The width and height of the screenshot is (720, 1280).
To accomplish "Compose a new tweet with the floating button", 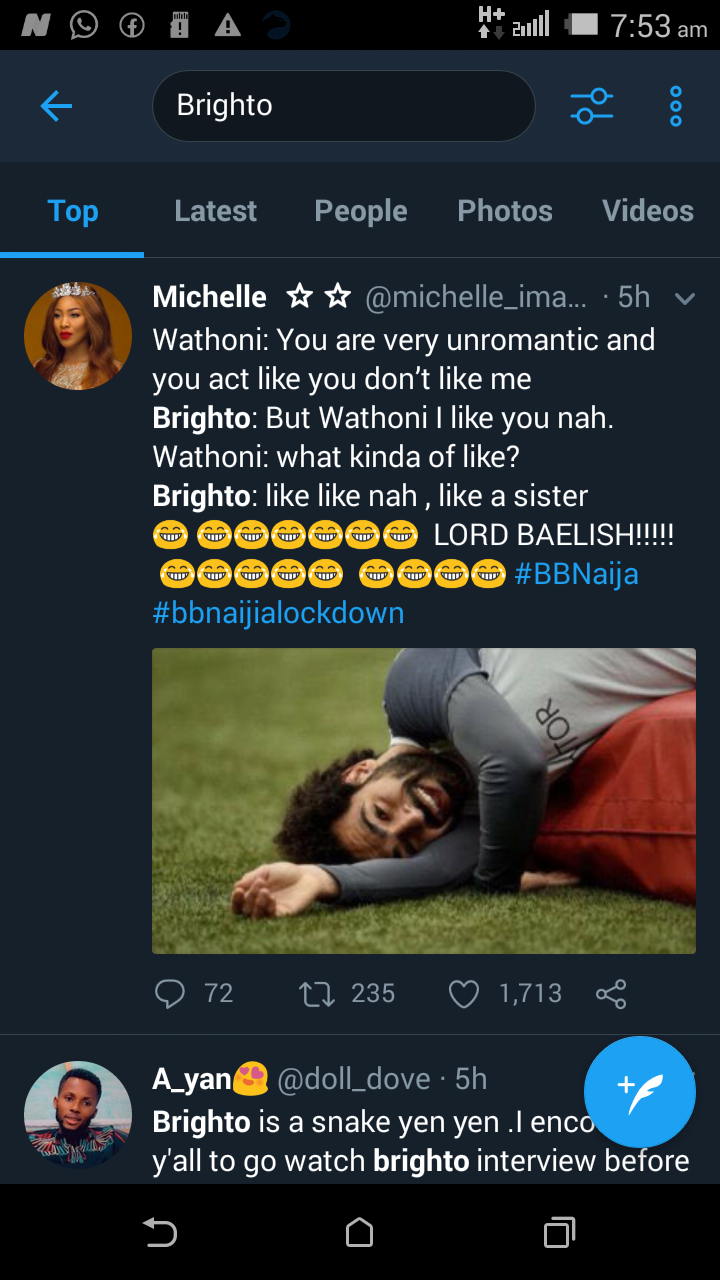I will click(x=639, y=1091).
